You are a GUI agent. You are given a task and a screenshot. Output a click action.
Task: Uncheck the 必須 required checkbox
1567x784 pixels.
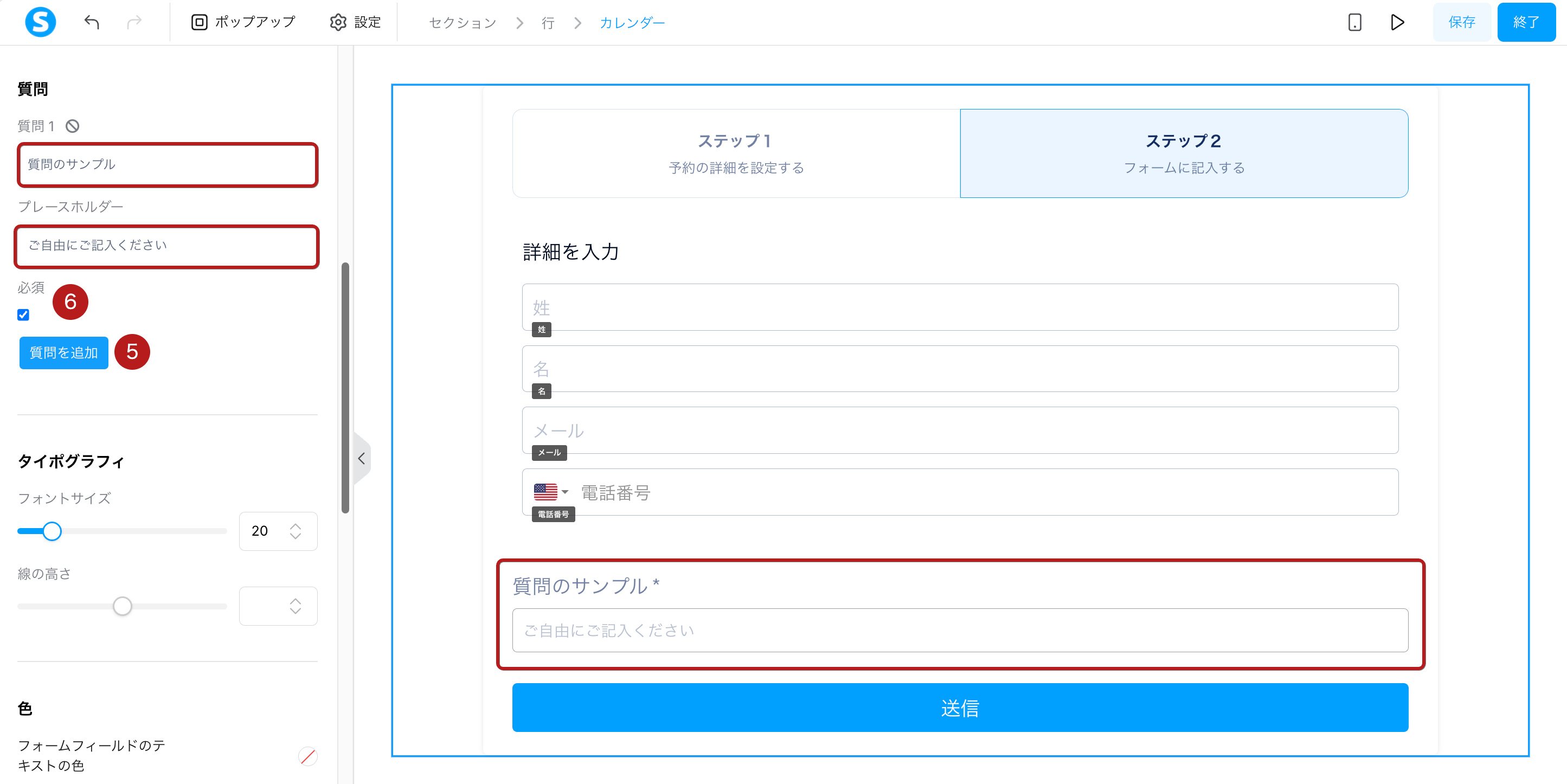(23, 314)
